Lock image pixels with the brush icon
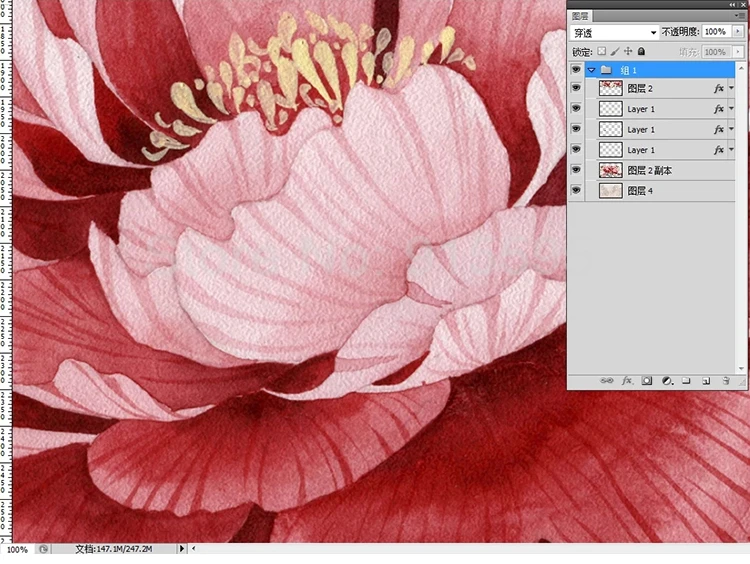The image size is (750, 564). [x=615, y=51]
